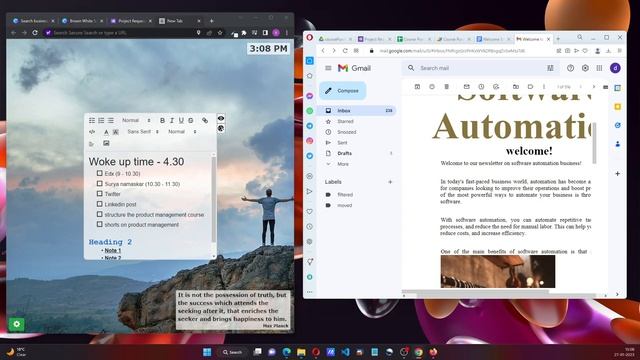
Task: Switch to the New Tab tab in left browser
Action: coord(180,21)
